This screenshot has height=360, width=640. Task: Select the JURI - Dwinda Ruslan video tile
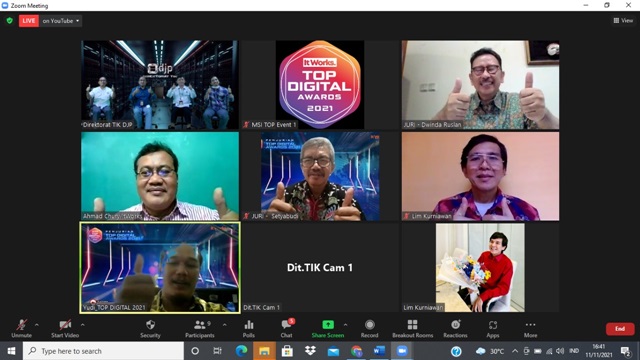[x=480, y=84]
